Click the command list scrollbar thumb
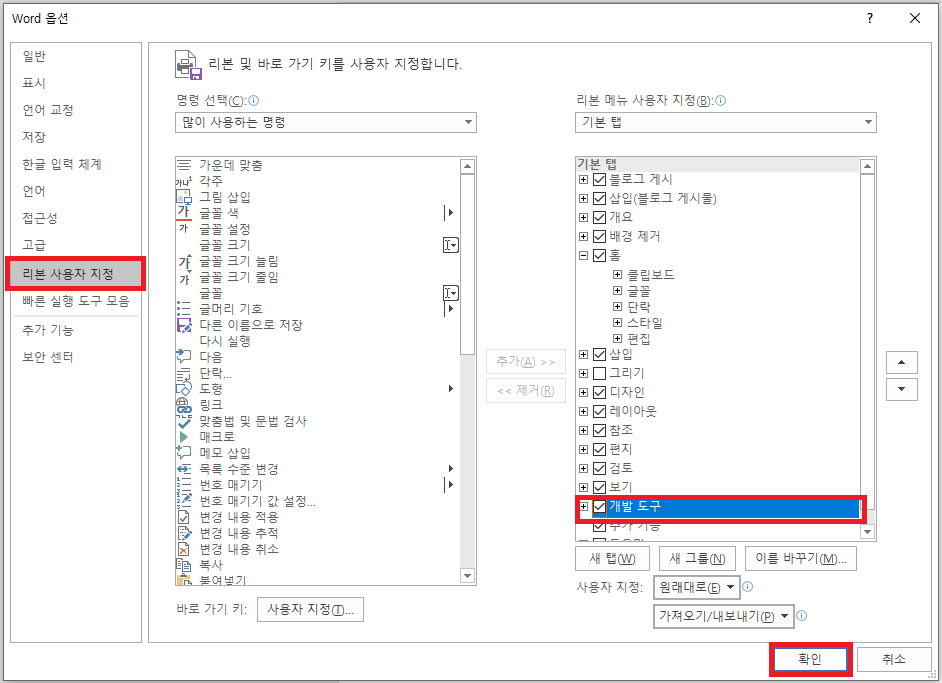The image size is (942, 683). [467, 265]
